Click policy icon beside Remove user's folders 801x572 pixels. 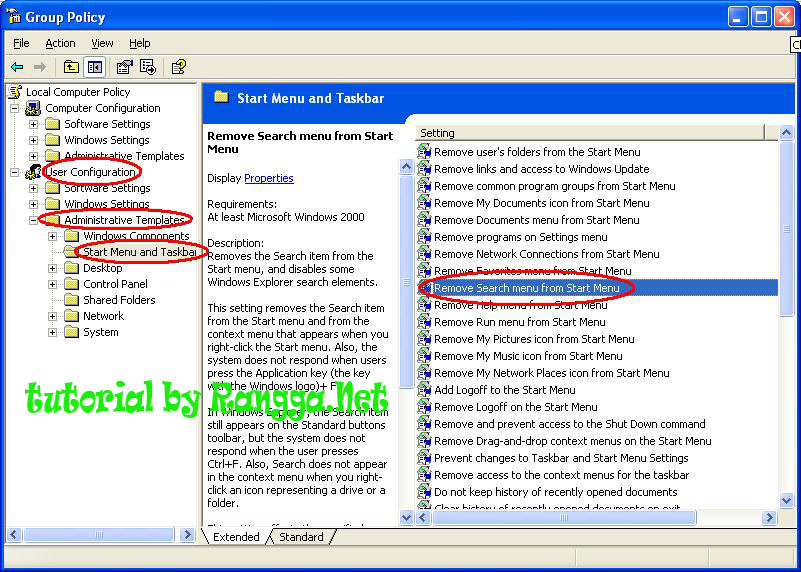click(425, 152)
